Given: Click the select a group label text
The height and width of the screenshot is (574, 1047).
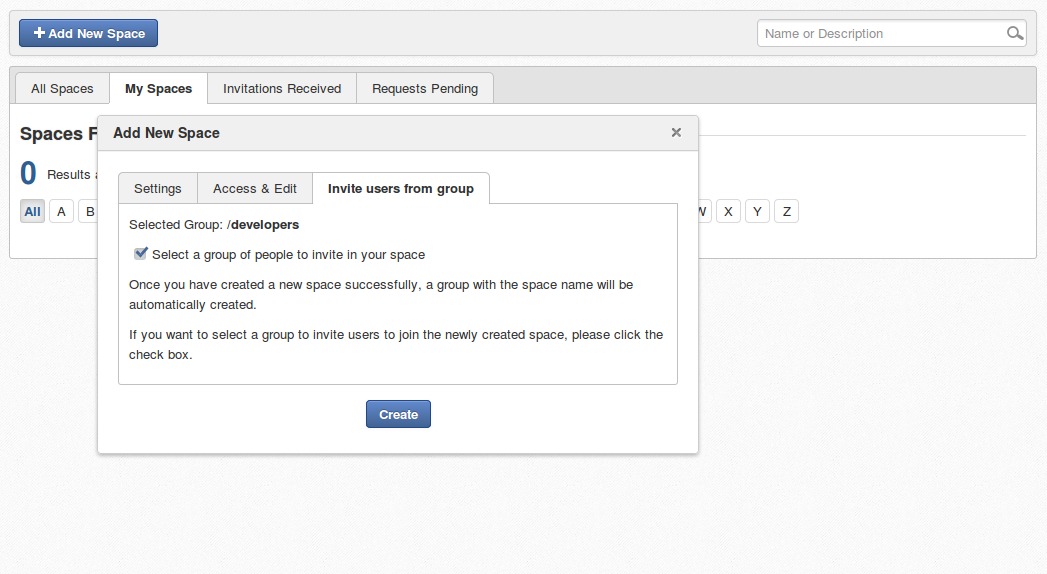Looking at the screenshot, I should pyautogui.click(x=288, y=255).
